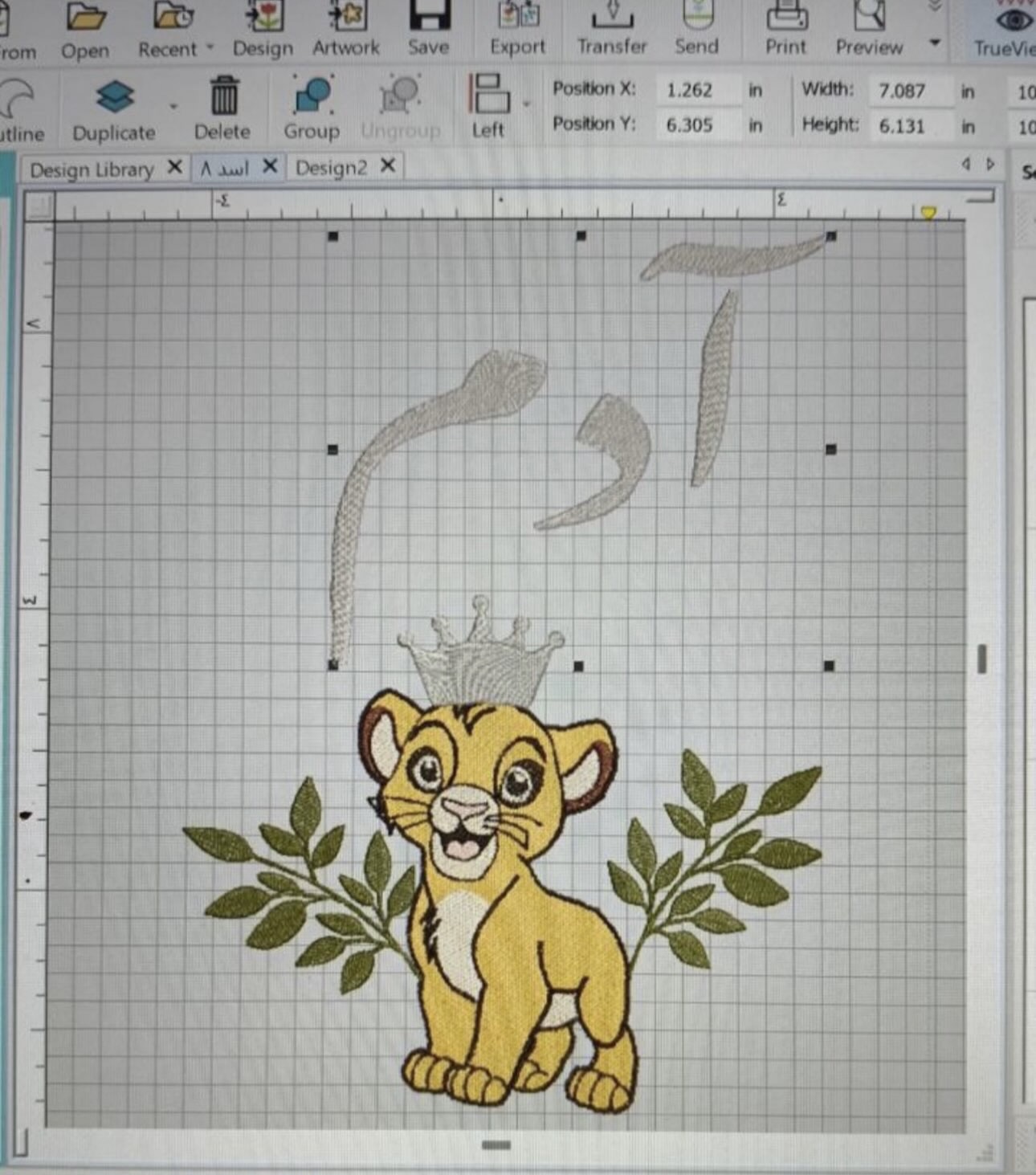This screenshot has height=1175, width=1036.
Task: Click the bottom-left selection handle
Action: point(333,665)
